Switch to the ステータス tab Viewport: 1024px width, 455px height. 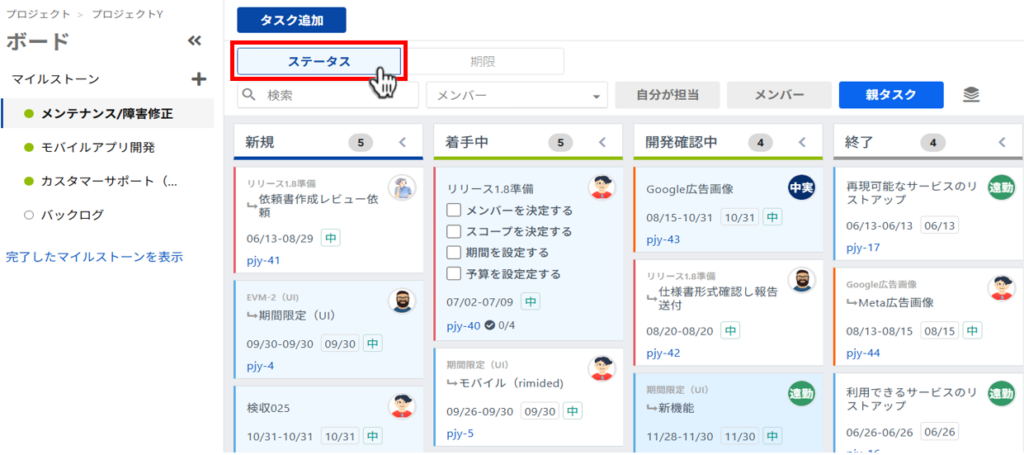(319, 61)
